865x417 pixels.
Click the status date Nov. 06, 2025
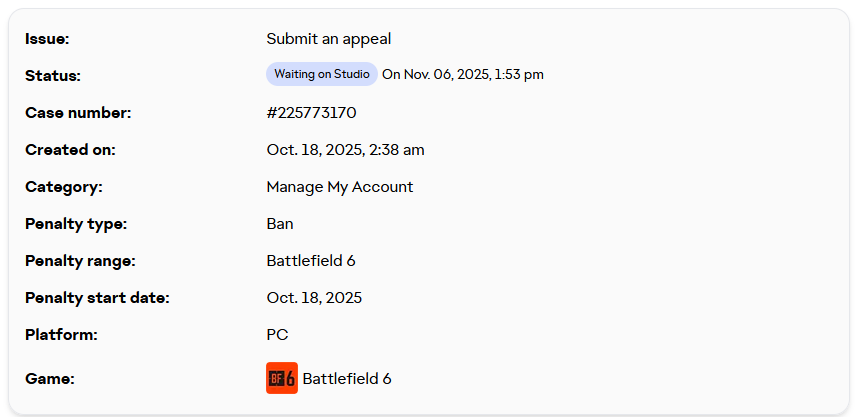(447, 74)
